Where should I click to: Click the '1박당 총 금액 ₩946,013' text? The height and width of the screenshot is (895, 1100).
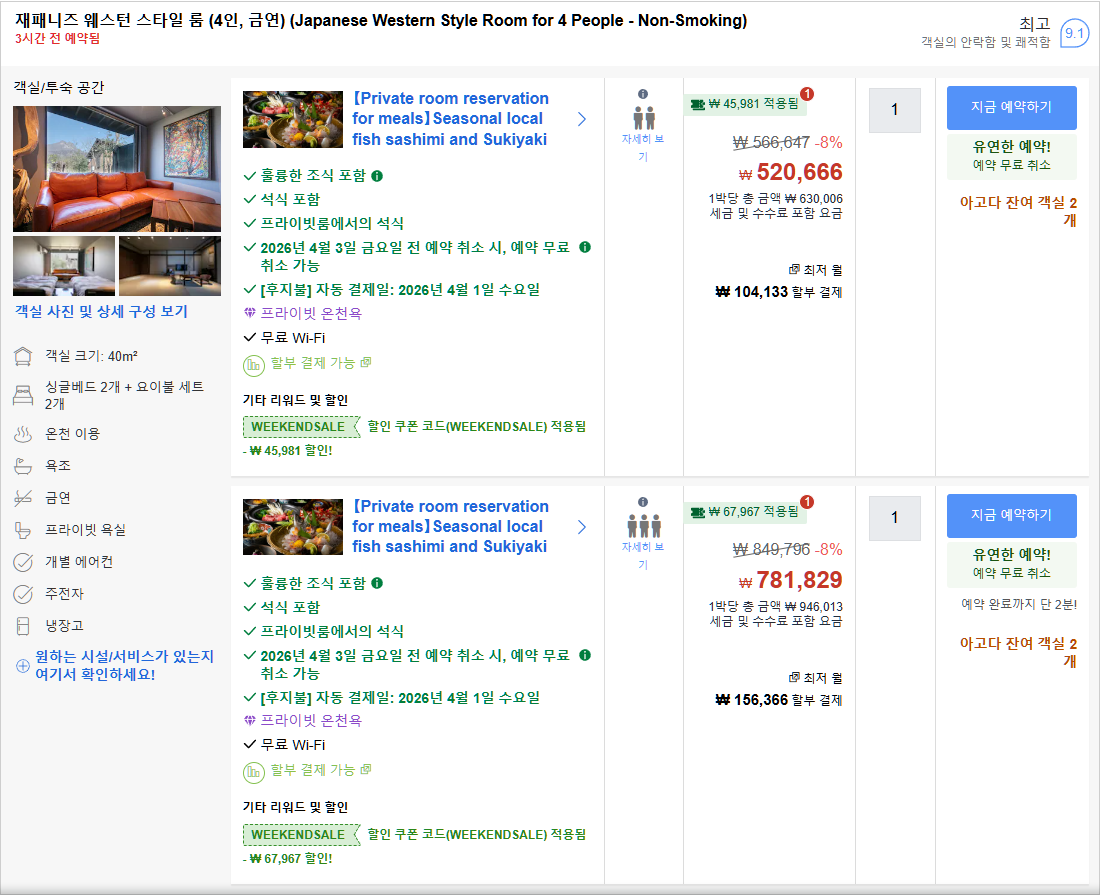pos(775,607)
